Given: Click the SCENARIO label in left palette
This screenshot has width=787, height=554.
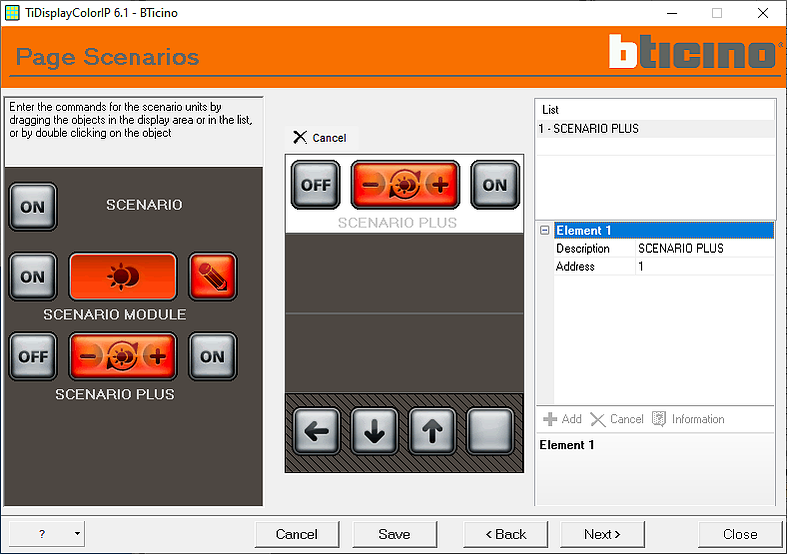Looking at the screenshot, I should [x=144, y=205].
